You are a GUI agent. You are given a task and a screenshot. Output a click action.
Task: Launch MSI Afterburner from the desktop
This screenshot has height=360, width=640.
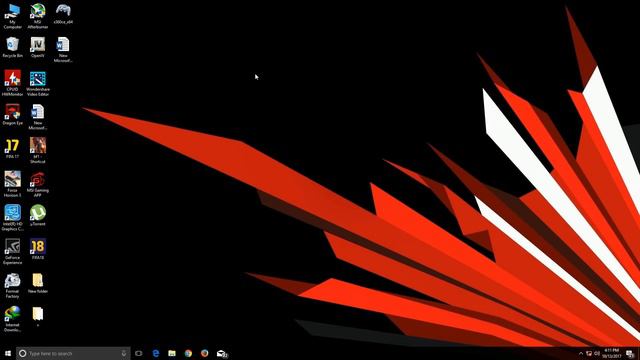pyautogui.click(x=38, y=16)
